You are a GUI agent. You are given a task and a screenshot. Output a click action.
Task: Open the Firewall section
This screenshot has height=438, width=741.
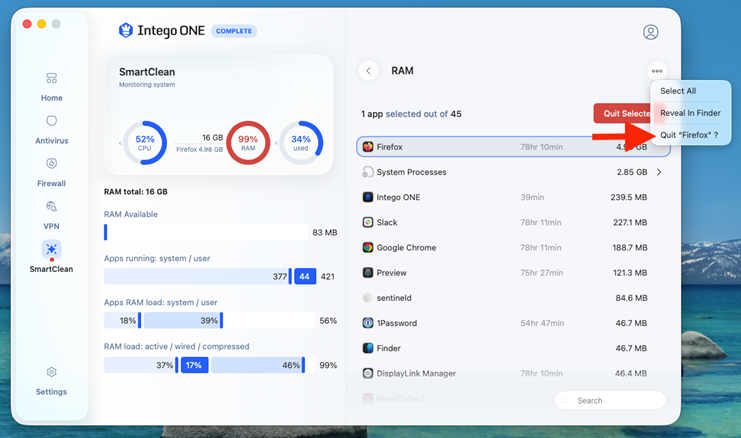click(52, 172)
